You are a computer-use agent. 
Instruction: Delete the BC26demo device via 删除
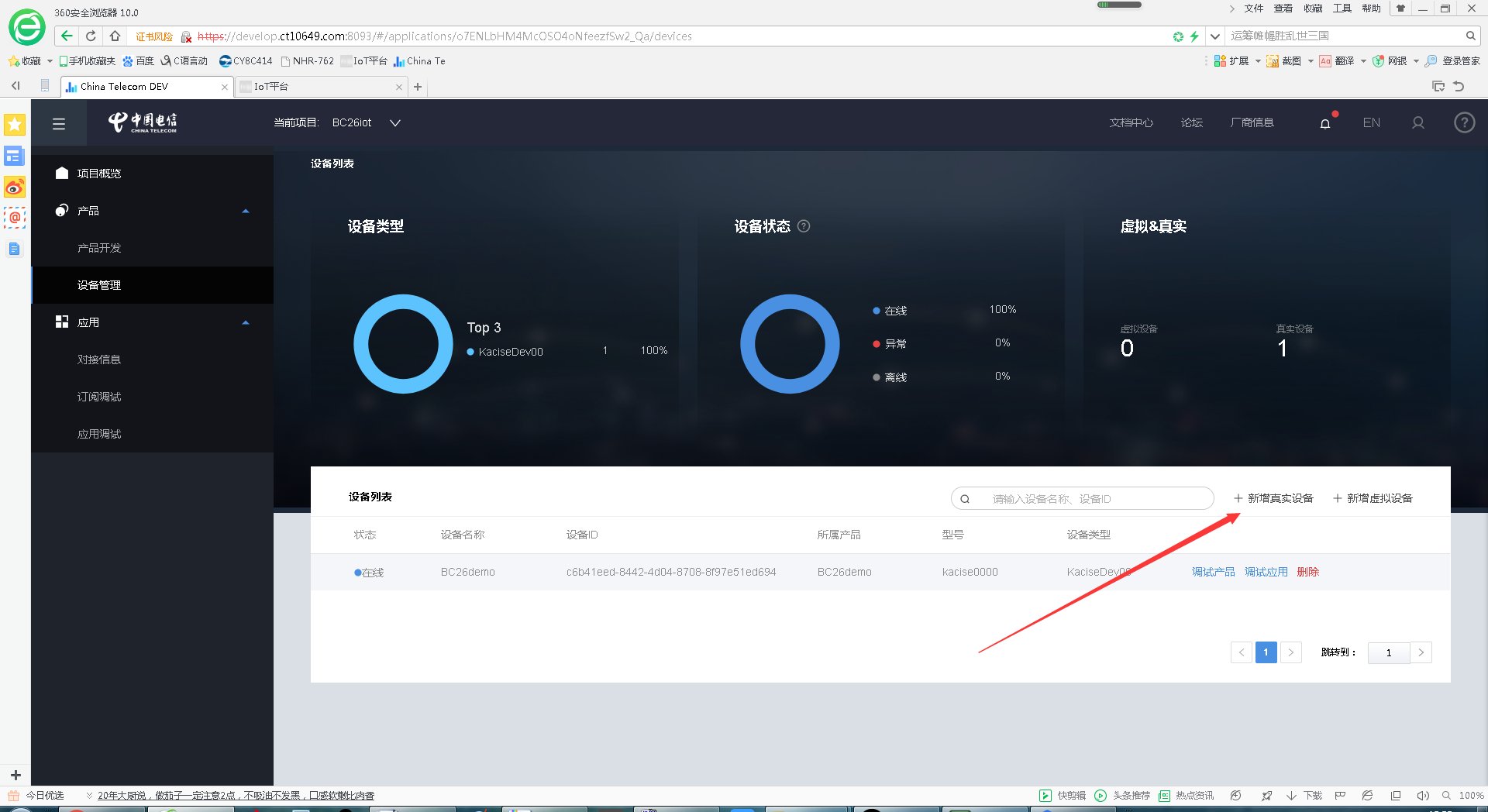pos(1308,572)
